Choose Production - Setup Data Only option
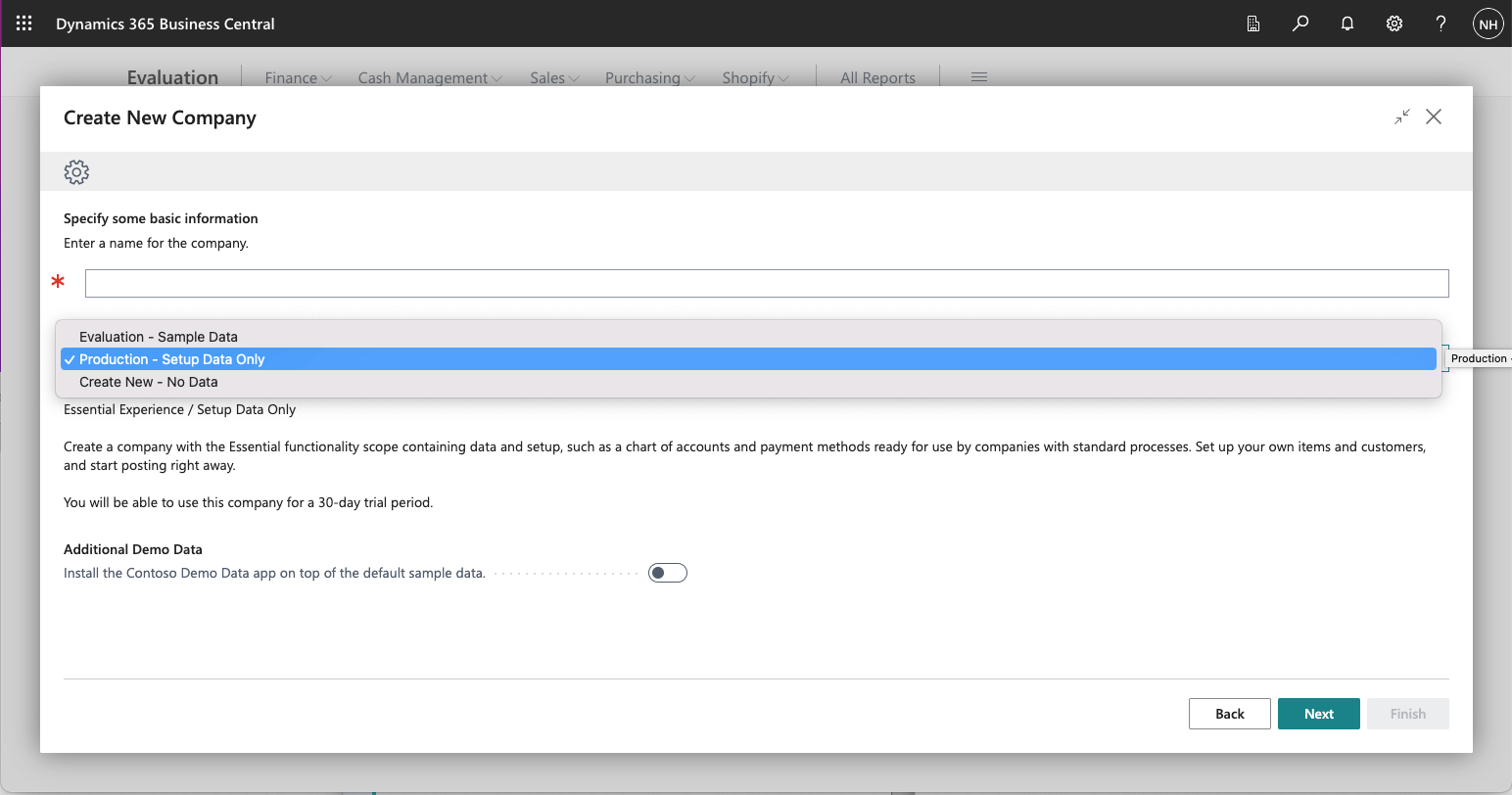This screenshot has width=1512, height=795. point(748,359)
